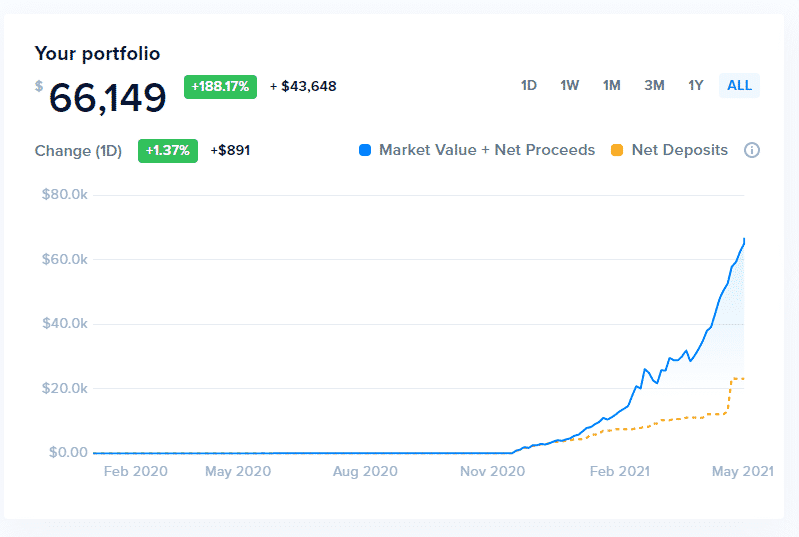The image size is (799, 537).
Task: Select the 1M time range tab
Action: (x=612, y=85)
